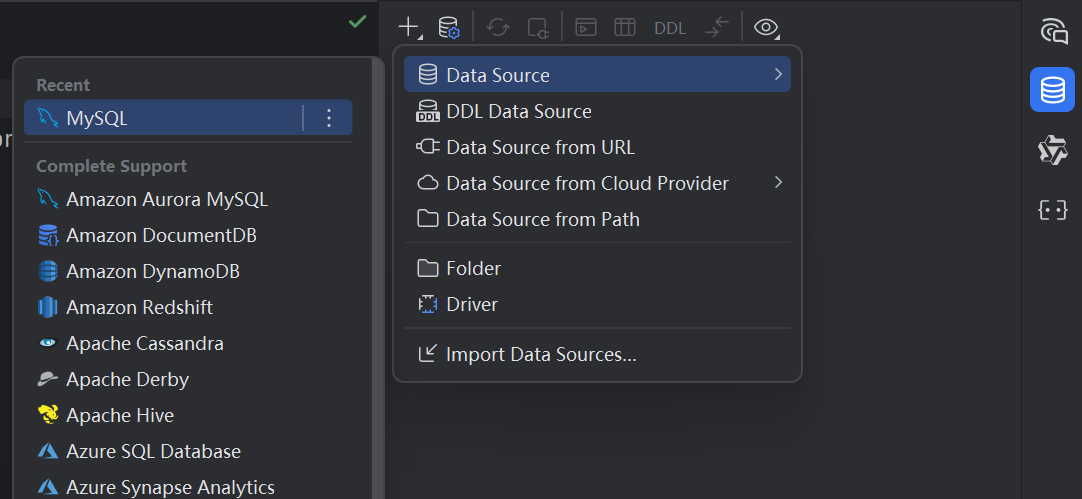Choose Data Source from URL
1082x499 pixels.
point(597,147)
